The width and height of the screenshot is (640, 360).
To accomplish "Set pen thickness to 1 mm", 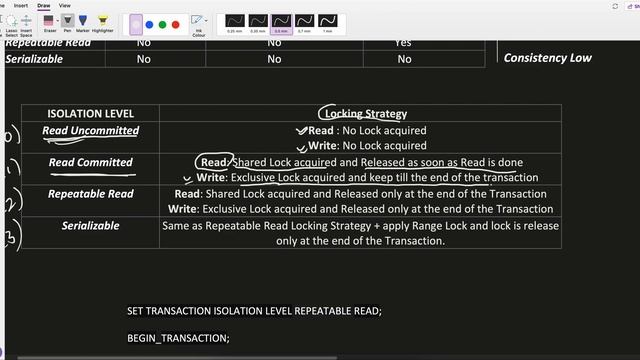I will pos(328,24).
